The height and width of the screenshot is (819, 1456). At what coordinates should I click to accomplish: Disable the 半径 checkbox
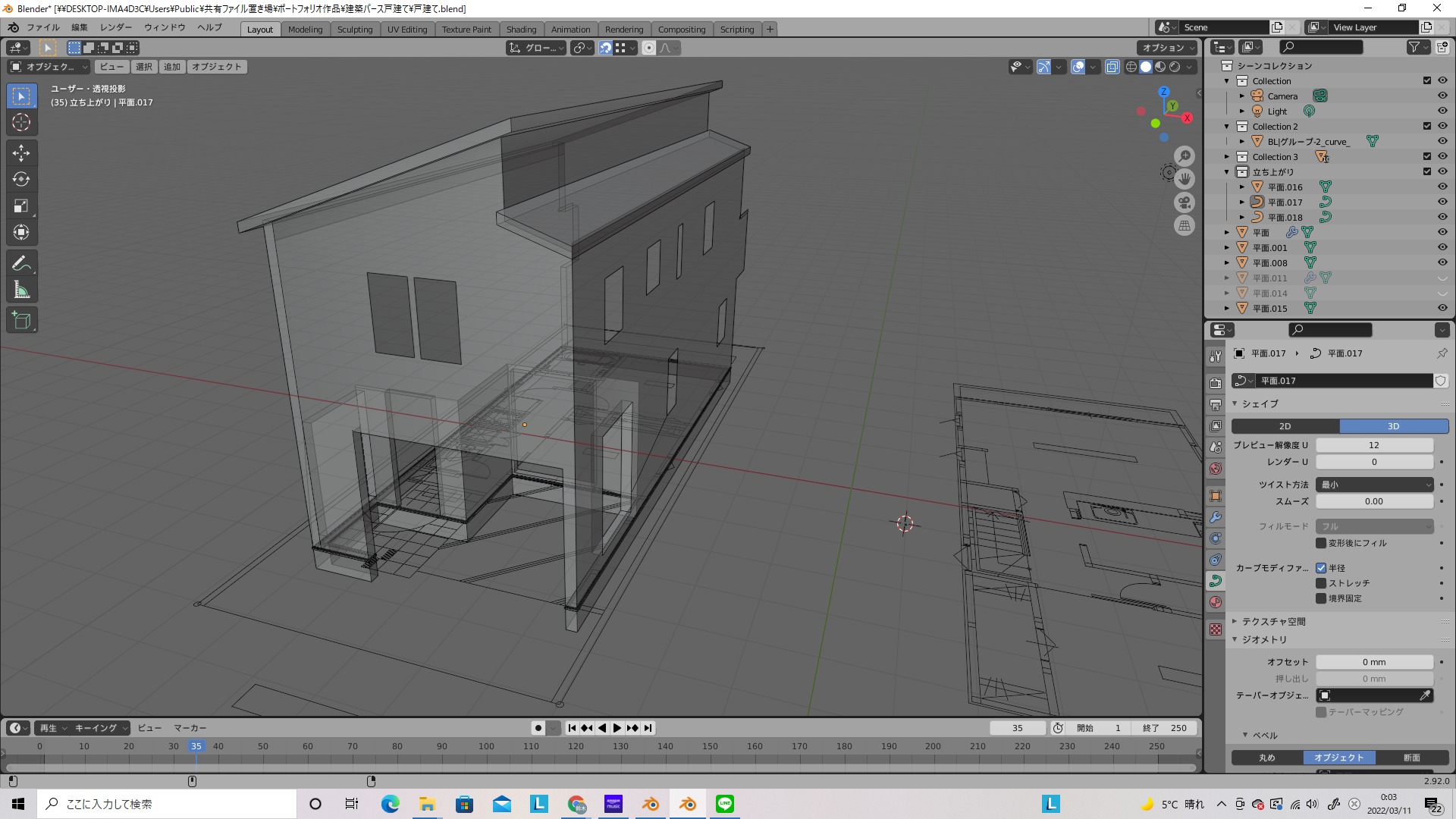tap(1321, 568)
